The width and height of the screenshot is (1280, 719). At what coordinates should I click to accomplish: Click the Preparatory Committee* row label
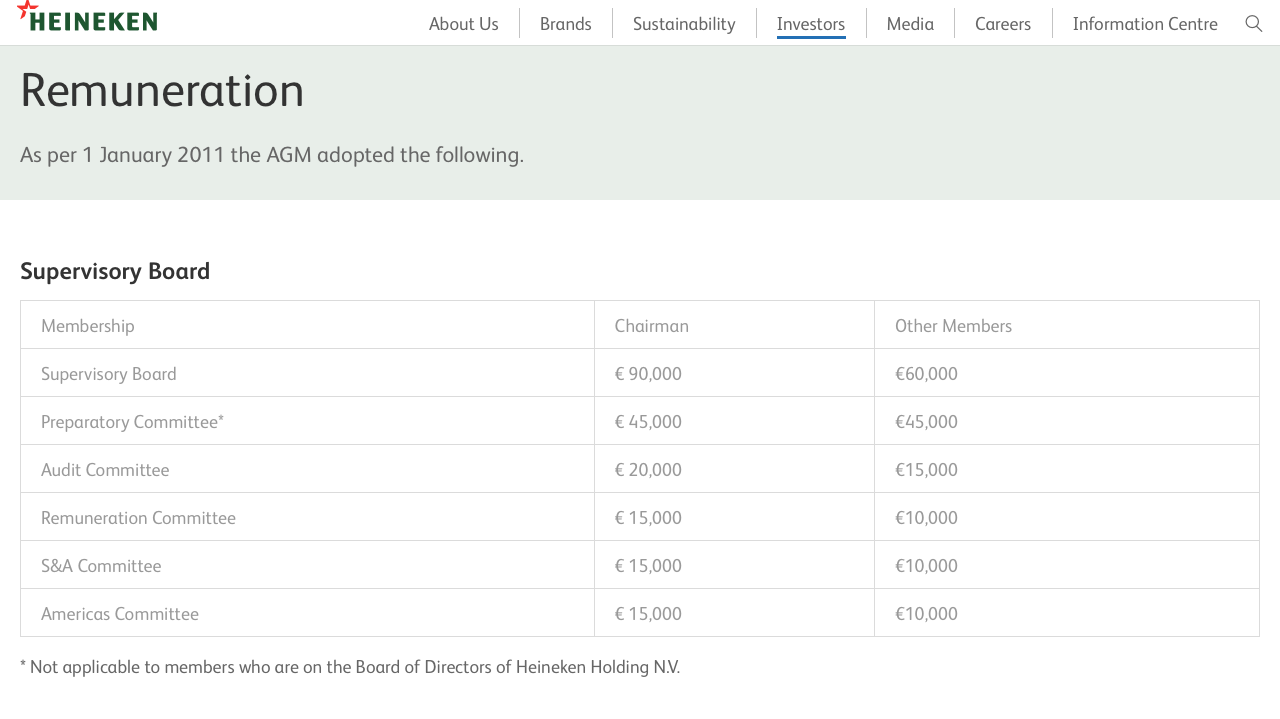(x=132, y=422)
